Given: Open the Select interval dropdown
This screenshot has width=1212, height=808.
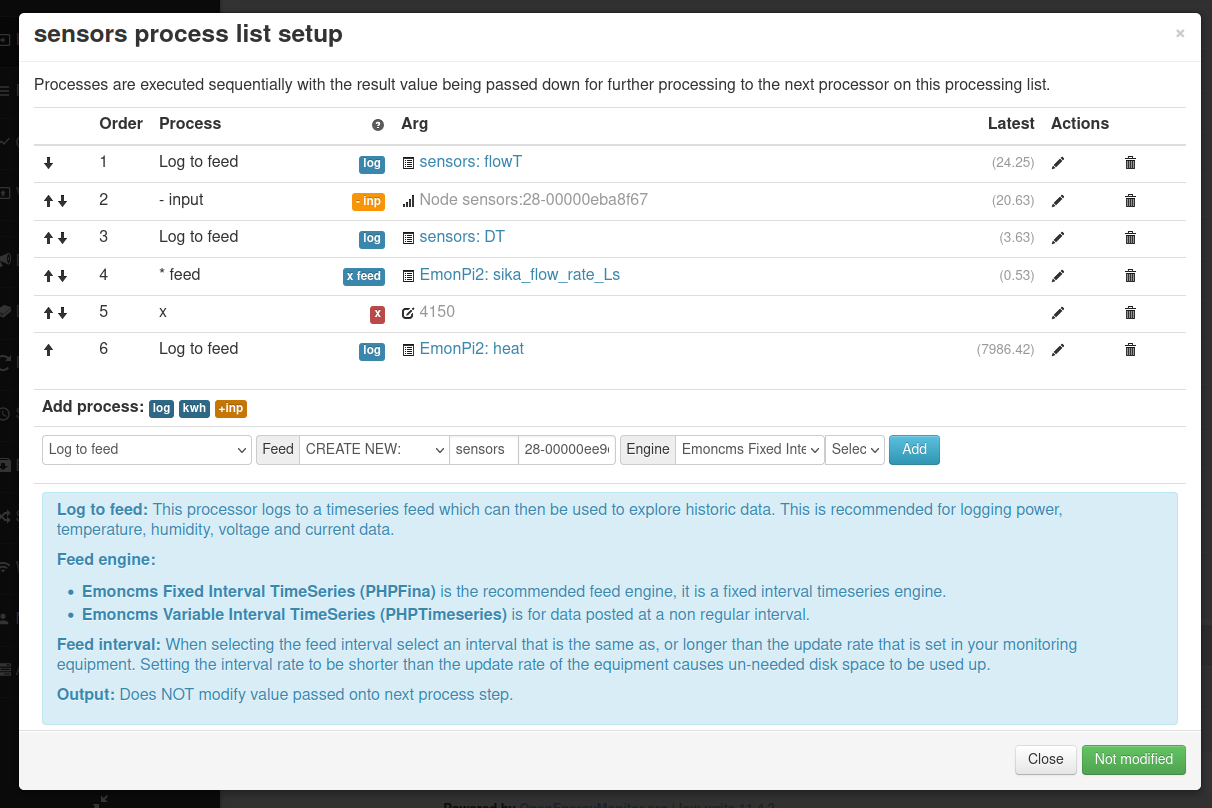Looking at the screenshot, I should [855, 450].
